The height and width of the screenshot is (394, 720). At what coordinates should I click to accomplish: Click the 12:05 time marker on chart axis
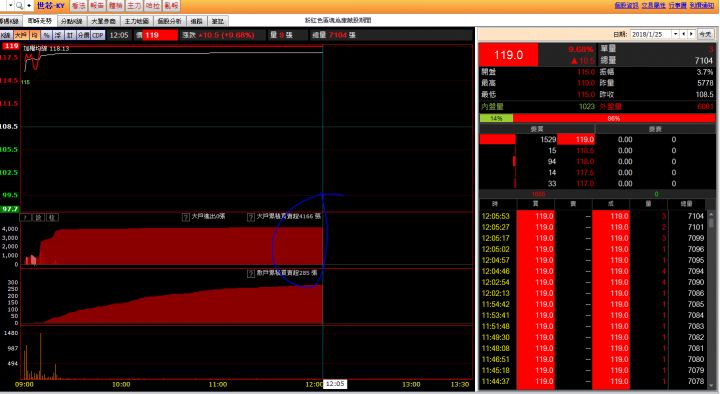335,384
